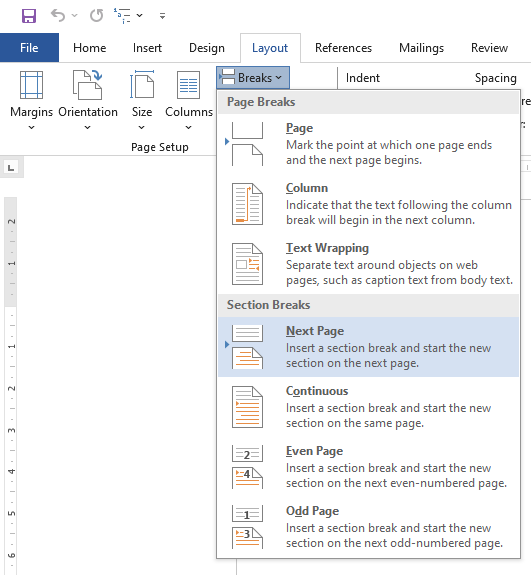This screenshot has height=575, width=531.
Task: Click the Undo arrow icon
Action: coord(58,15)
